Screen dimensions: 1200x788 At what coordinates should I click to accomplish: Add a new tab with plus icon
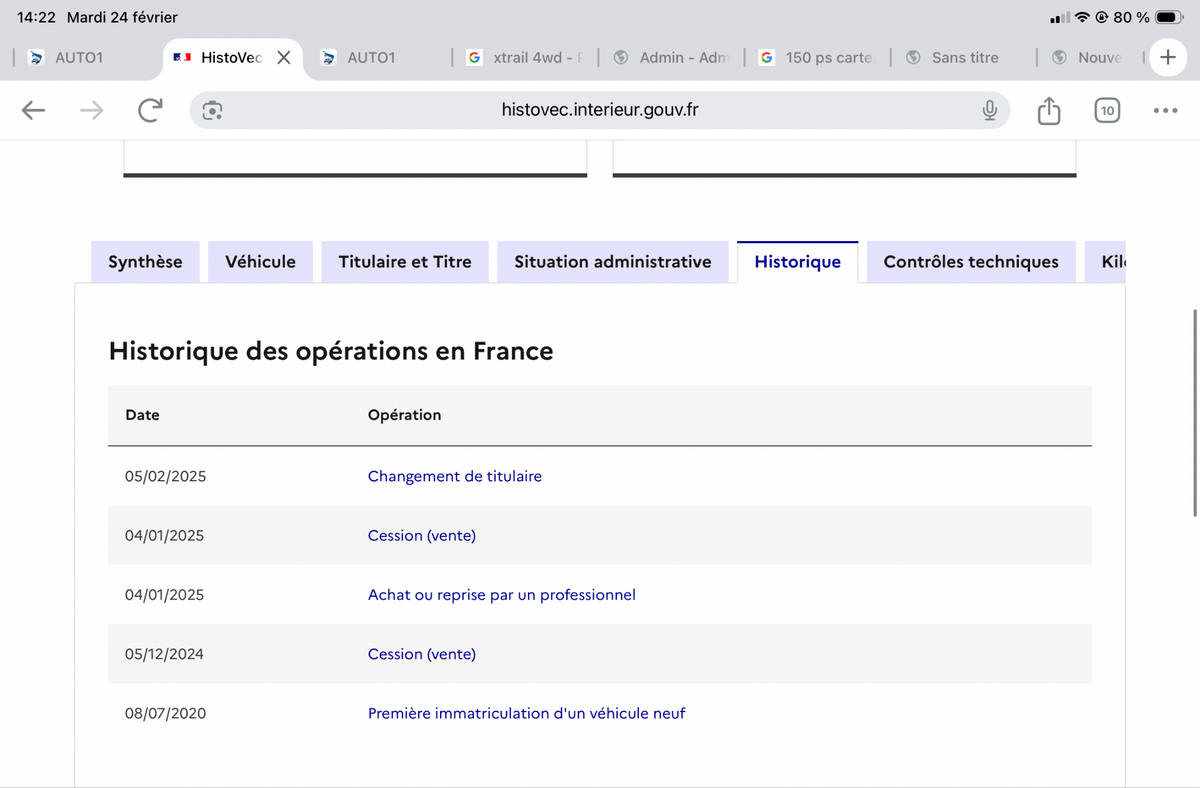[1167, 57]
